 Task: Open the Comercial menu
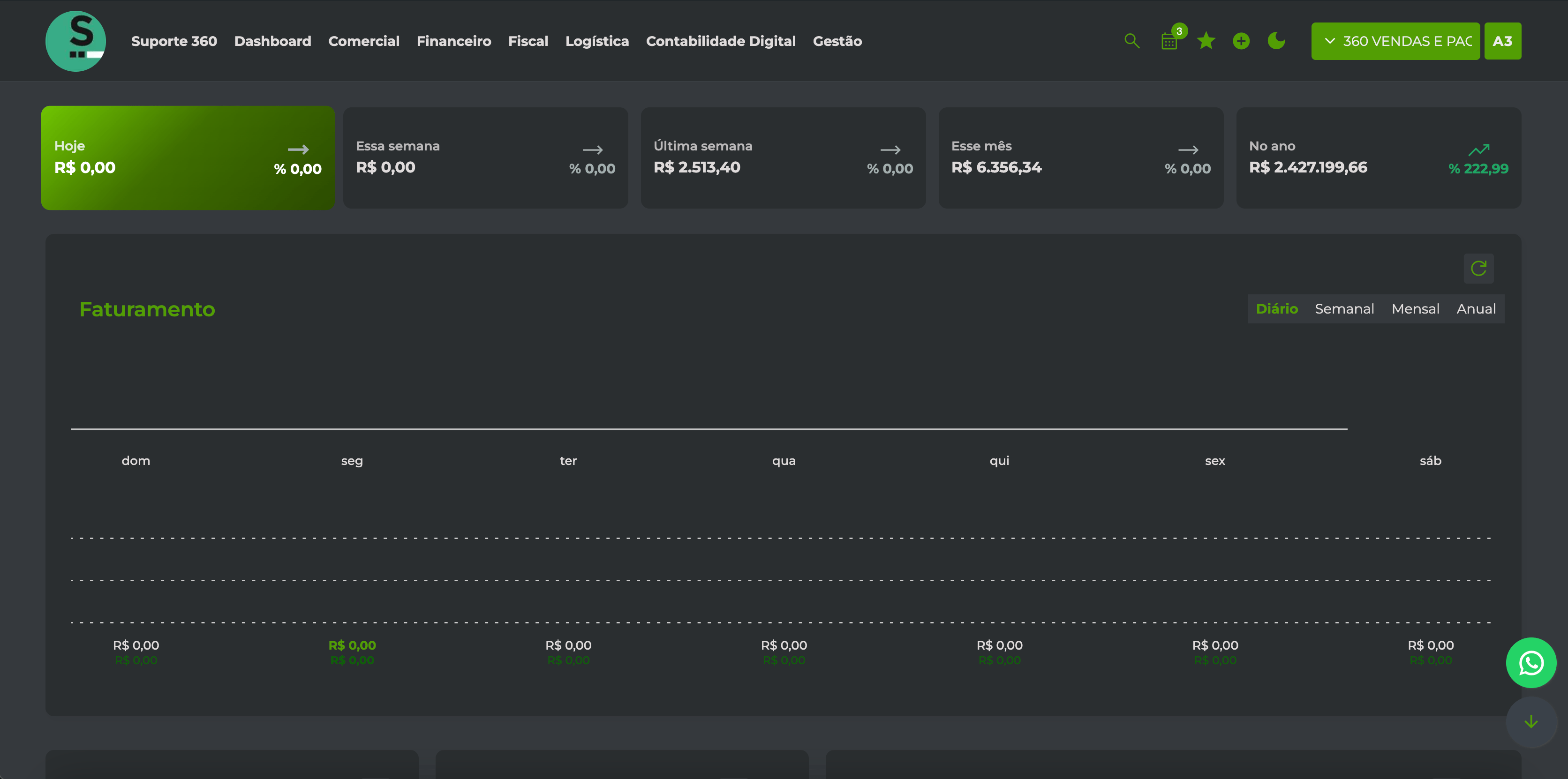pyautogui.click(x=364, y=41)
